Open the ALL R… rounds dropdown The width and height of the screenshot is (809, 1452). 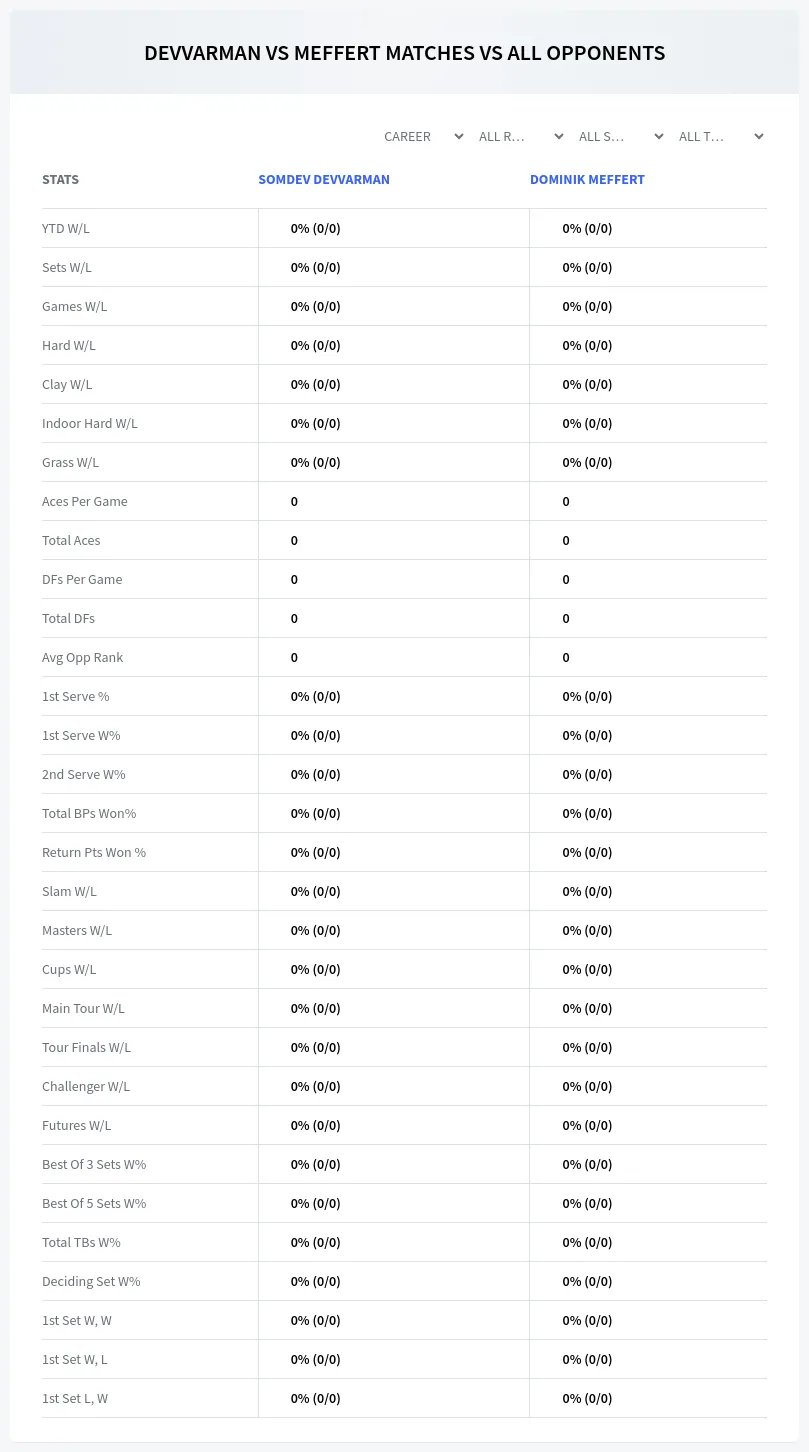point(522,136)
